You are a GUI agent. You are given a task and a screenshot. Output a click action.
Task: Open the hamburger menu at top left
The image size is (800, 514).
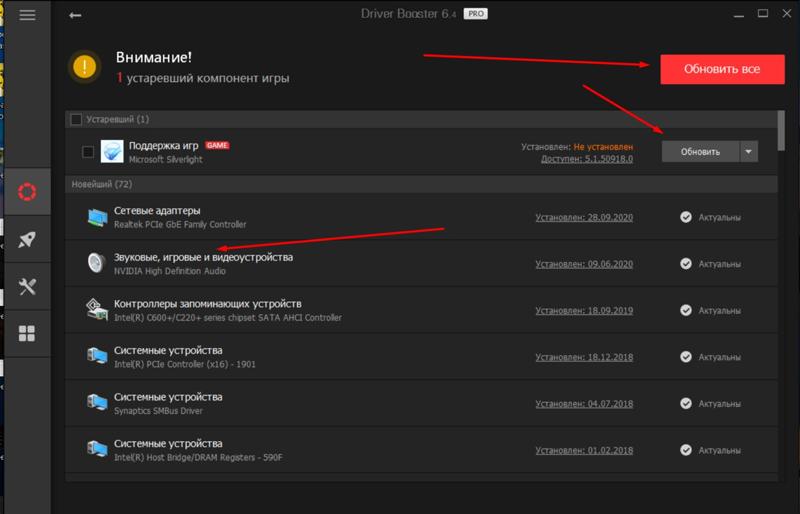27,16
